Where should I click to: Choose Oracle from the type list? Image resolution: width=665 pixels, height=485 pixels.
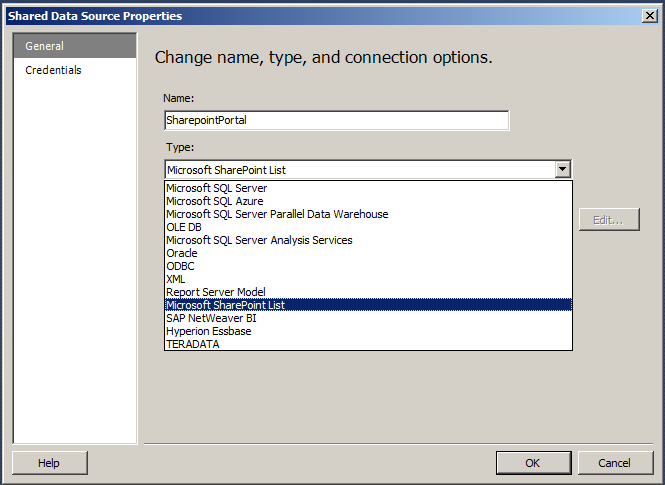(x=368, y=253)
